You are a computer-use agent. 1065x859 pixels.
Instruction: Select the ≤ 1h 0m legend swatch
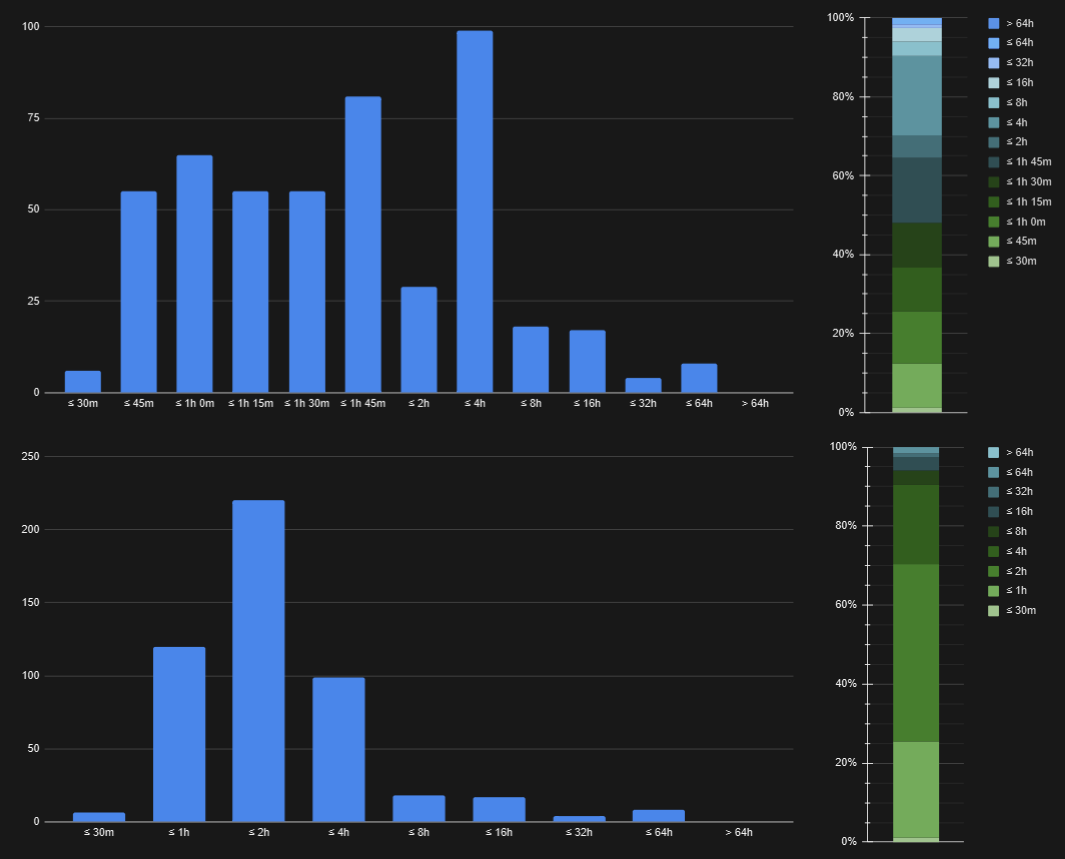click(x=994, y=222)
